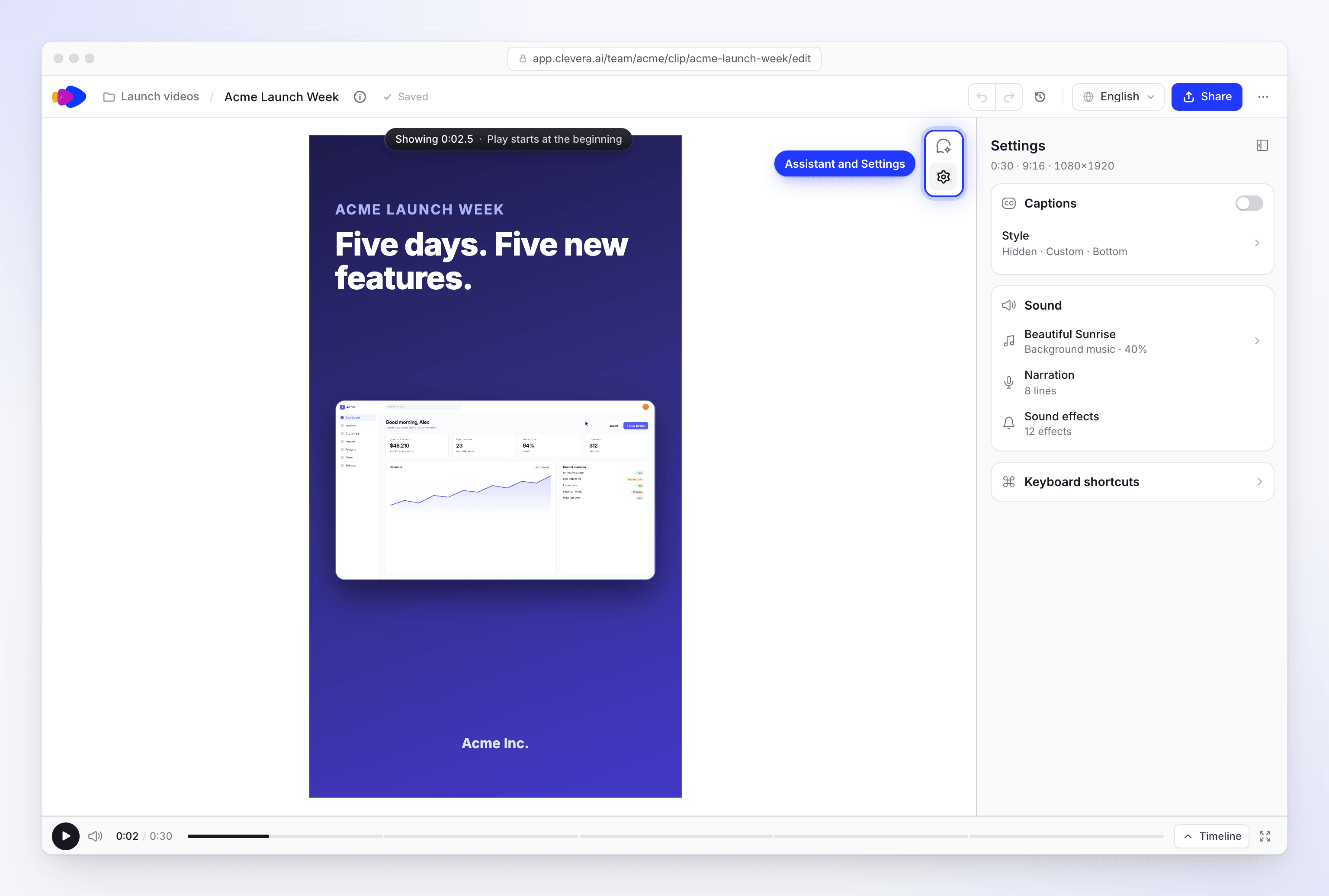Click the Sound section heading
The height and width of the screenshot is (896, 1329).
(1043, 305)
